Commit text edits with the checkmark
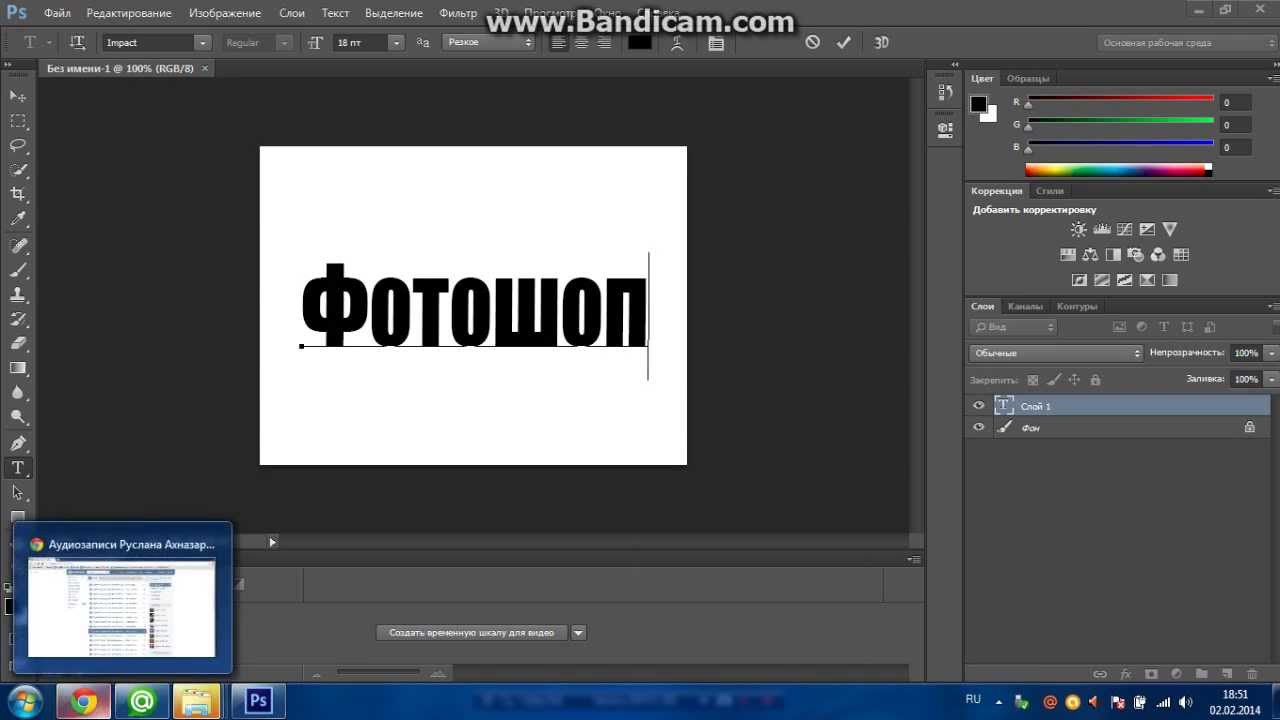This screenshot has height=720, width=1280. [x=844, y=42]
